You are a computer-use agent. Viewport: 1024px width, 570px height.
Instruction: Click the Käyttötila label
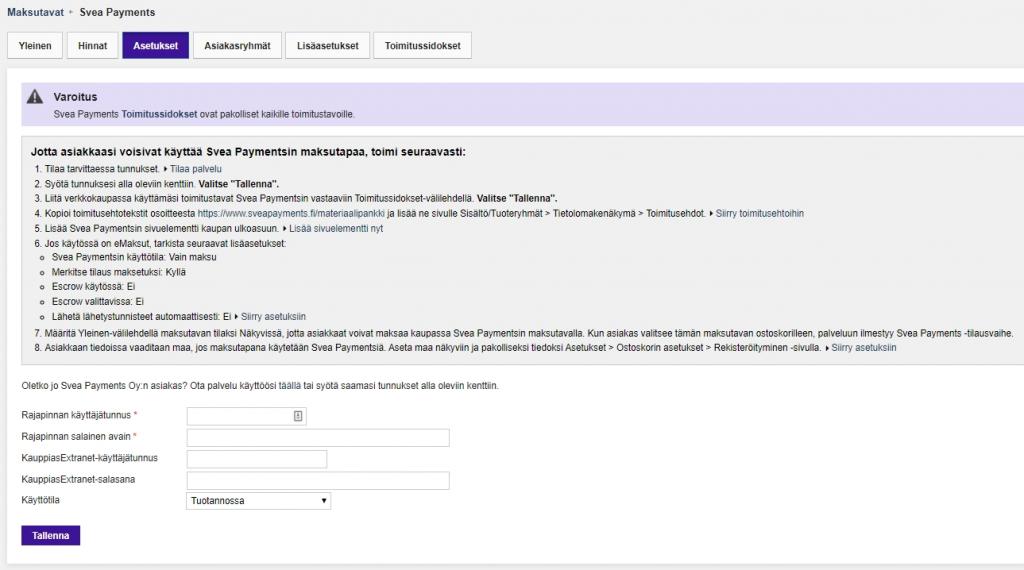[40, 500]
